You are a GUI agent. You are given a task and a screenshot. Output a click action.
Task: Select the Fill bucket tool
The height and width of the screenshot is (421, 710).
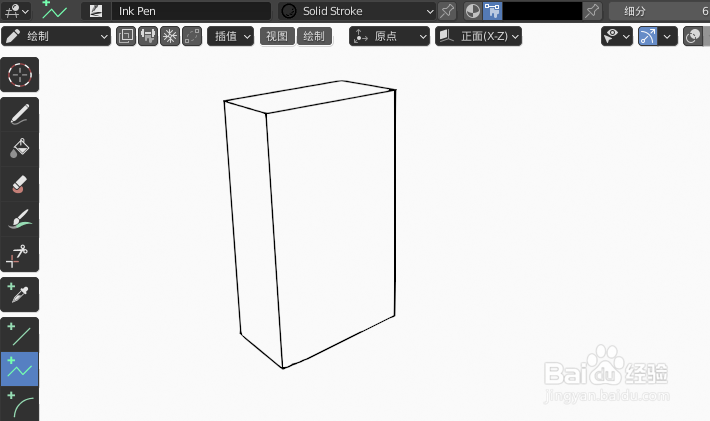19,149
